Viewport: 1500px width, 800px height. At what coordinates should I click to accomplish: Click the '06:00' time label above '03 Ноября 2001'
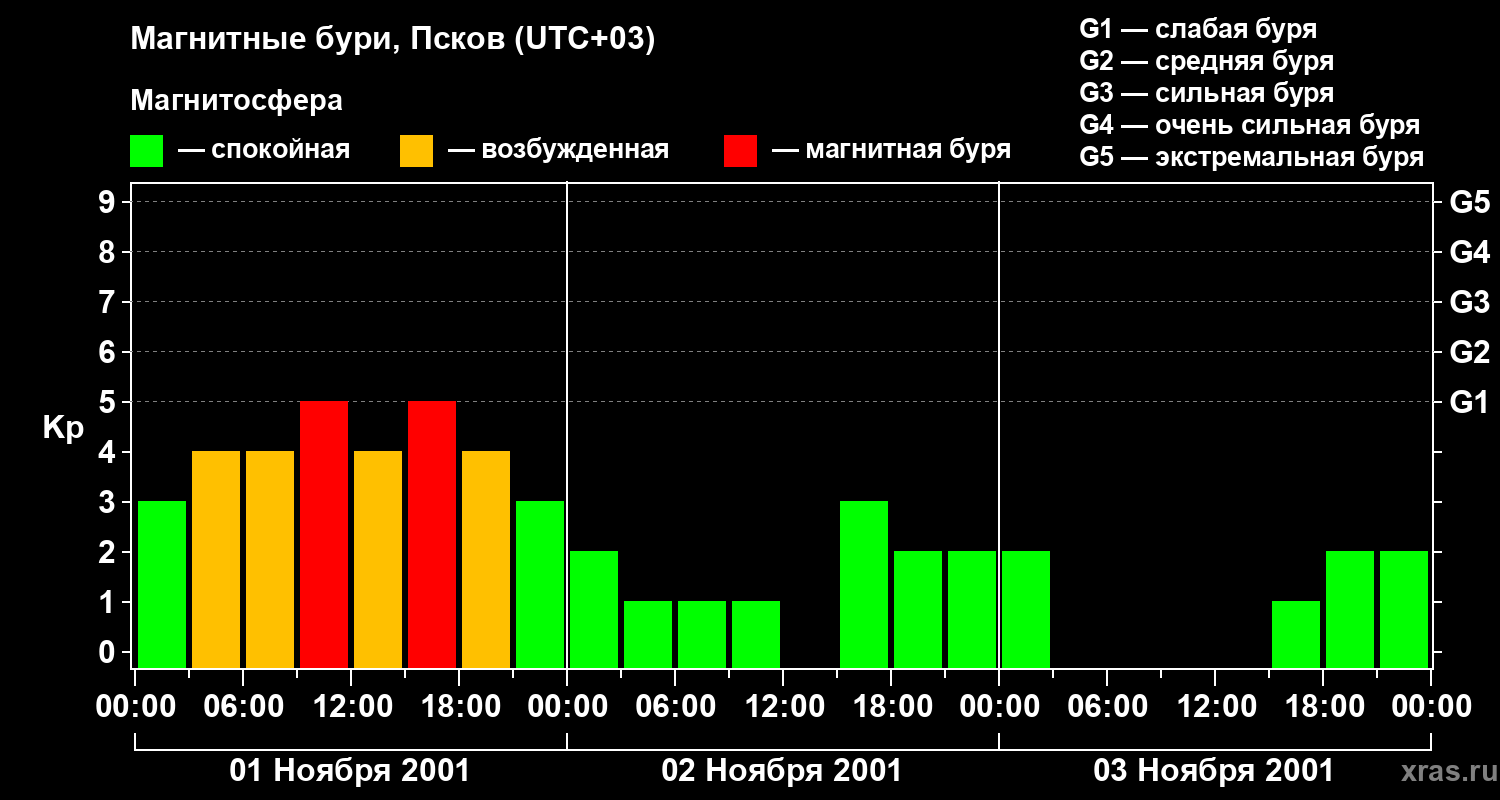[x=1107, y=707]
